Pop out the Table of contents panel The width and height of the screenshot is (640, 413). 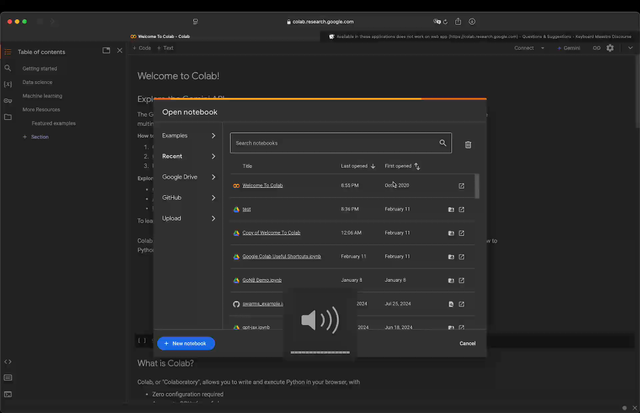coord(106,50)
